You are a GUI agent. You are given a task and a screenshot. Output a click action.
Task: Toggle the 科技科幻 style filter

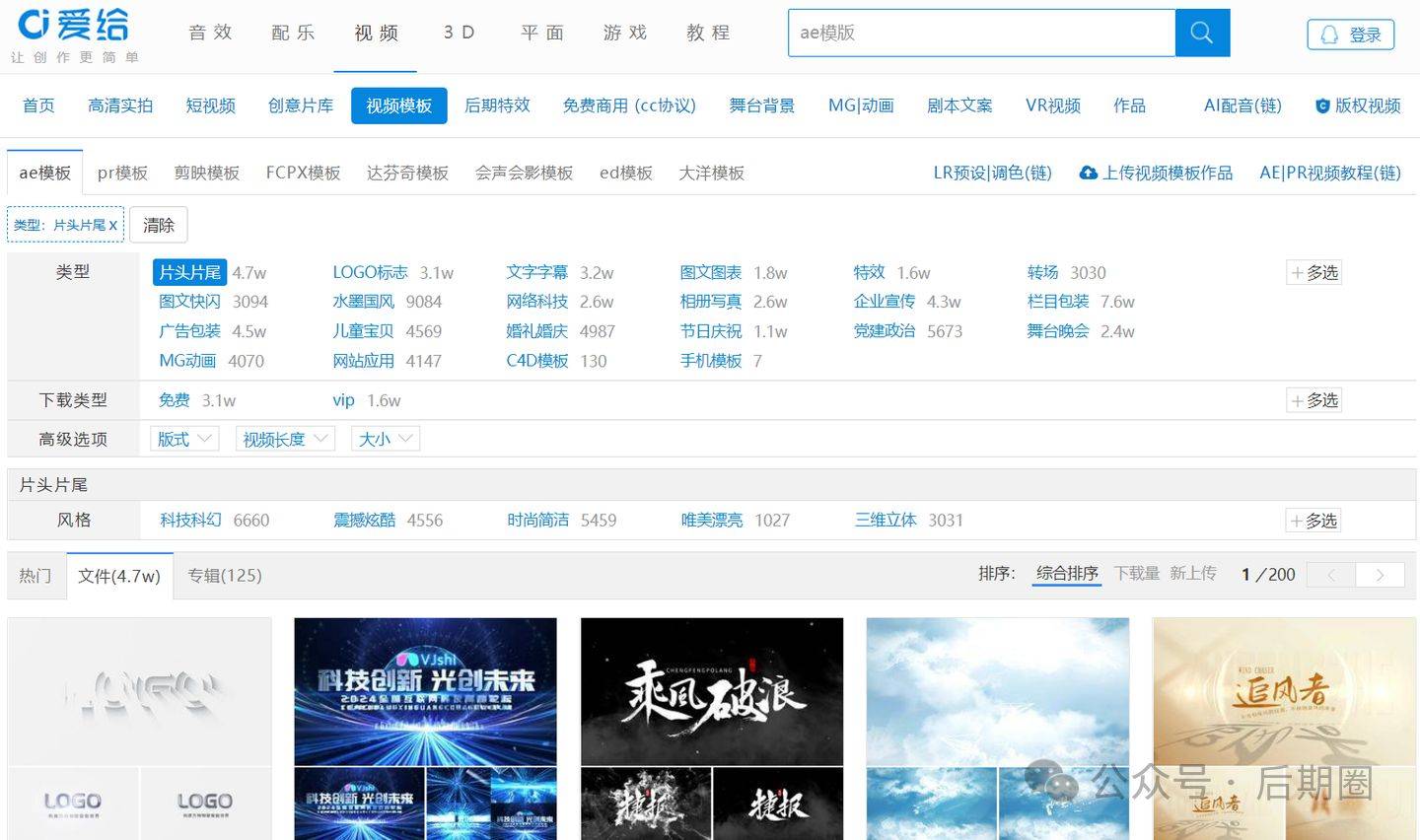click(189, 520)
